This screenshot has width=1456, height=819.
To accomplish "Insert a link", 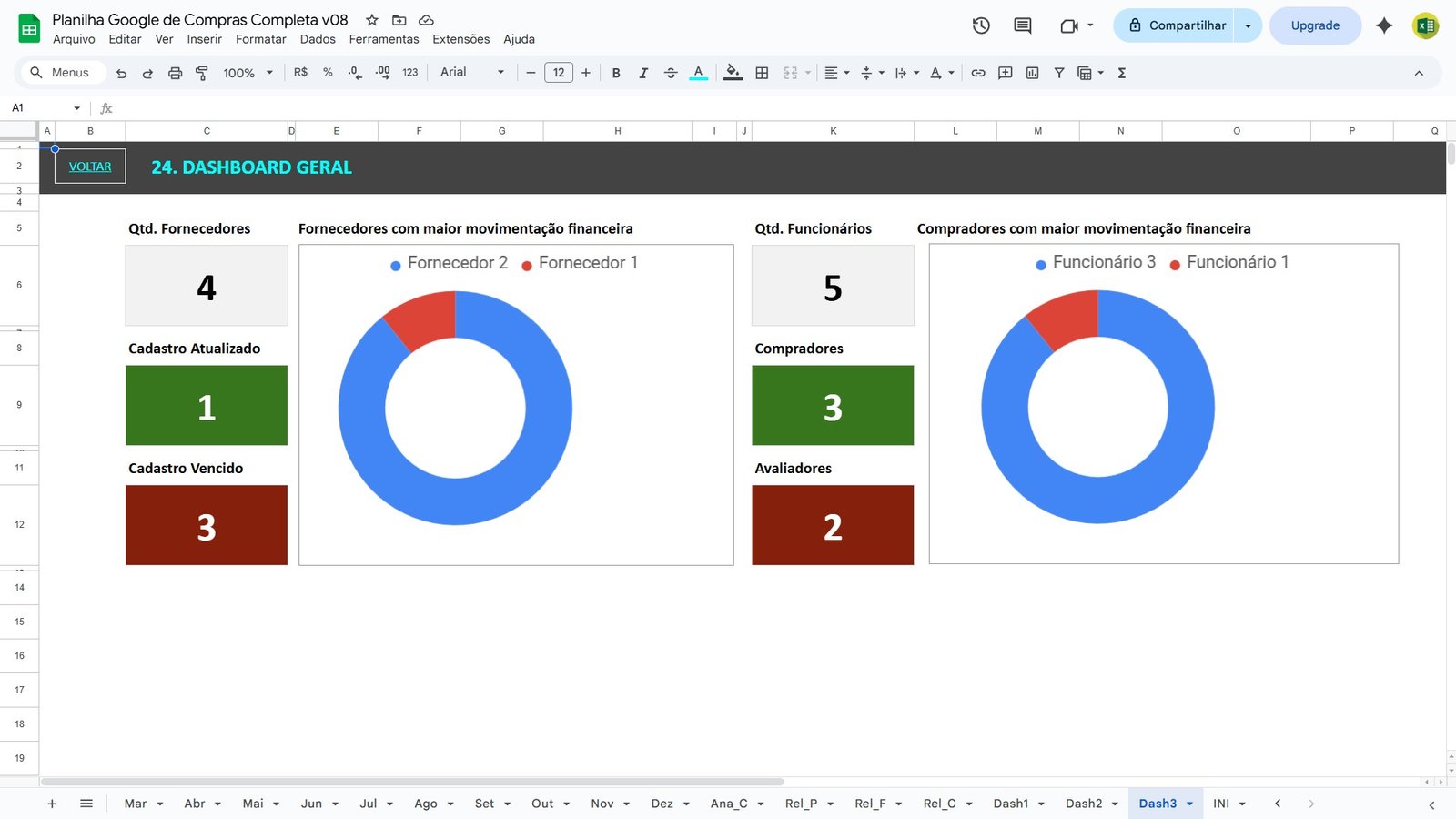I will click(978, 72).
